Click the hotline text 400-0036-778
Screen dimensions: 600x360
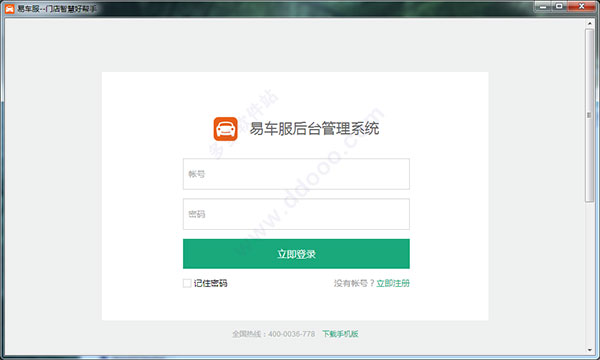tap(292, 334)
